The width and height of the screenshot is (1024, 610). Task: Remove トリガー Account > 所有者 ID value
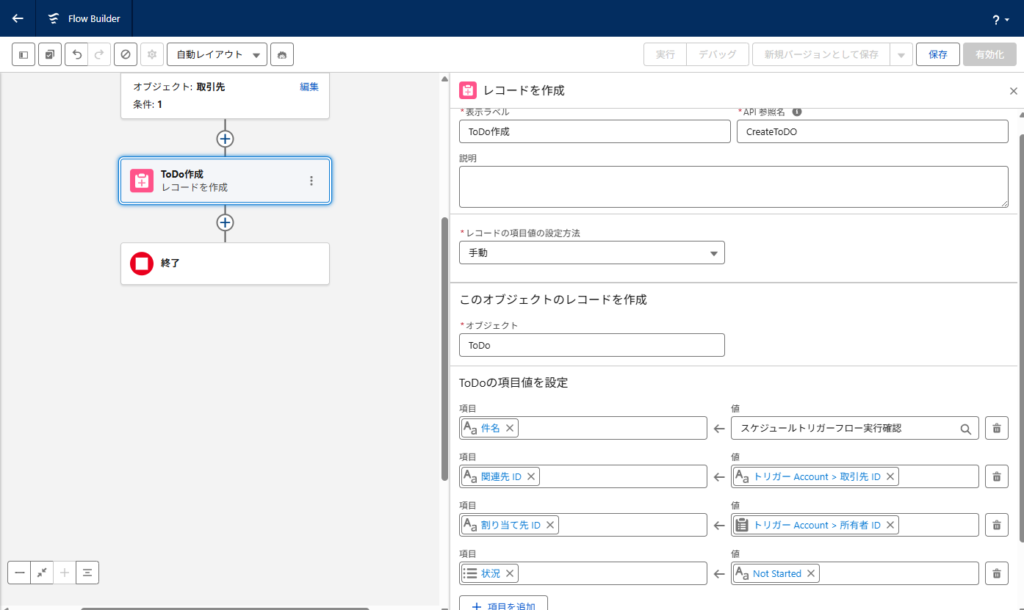(889, 525)
